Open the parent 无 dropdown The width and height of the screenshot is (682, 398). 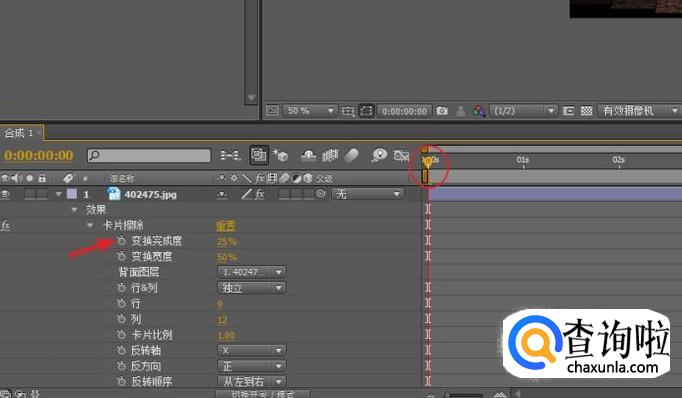(x=368, y=194)
